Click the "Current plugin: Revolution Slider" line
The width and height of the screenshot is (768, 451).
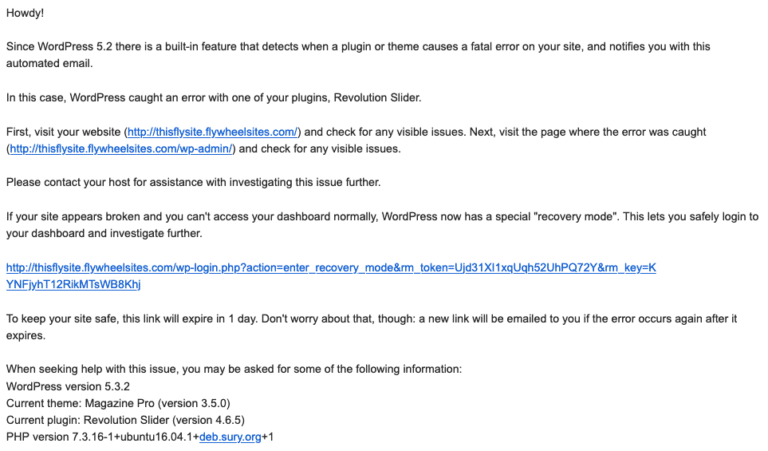pos(125,420)
